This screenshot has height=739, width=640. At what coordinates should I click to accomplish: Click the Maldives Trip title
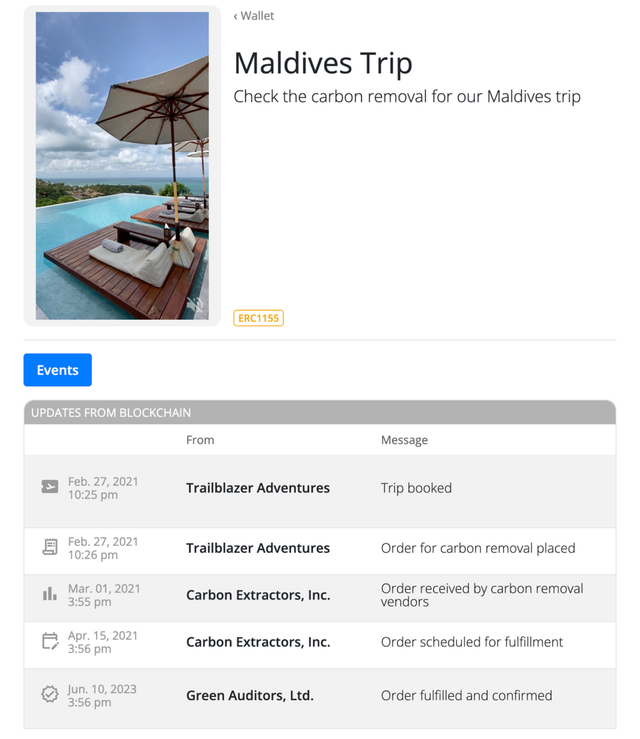(323, 64)
